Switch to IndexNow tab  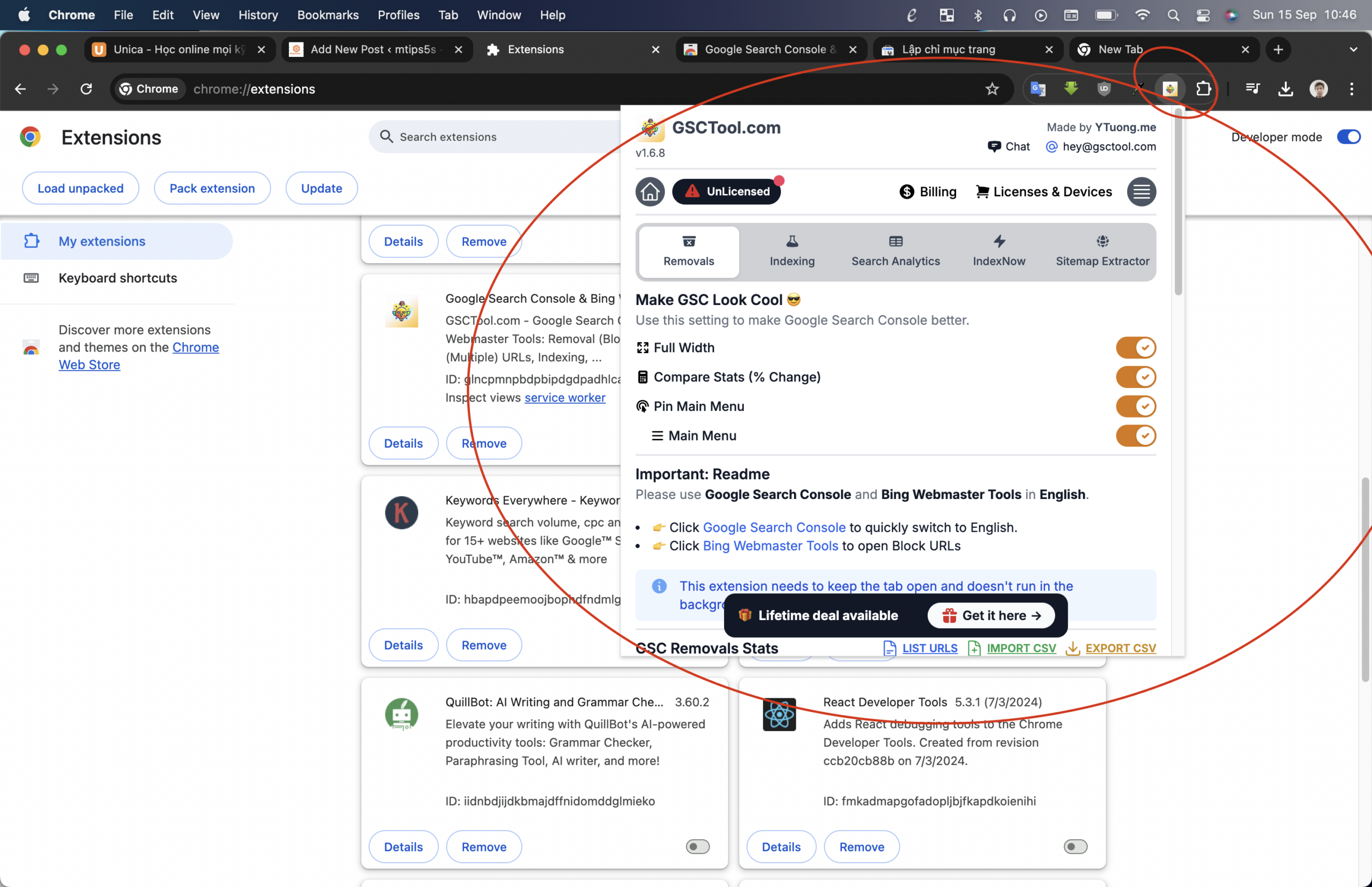click(999, 252)
